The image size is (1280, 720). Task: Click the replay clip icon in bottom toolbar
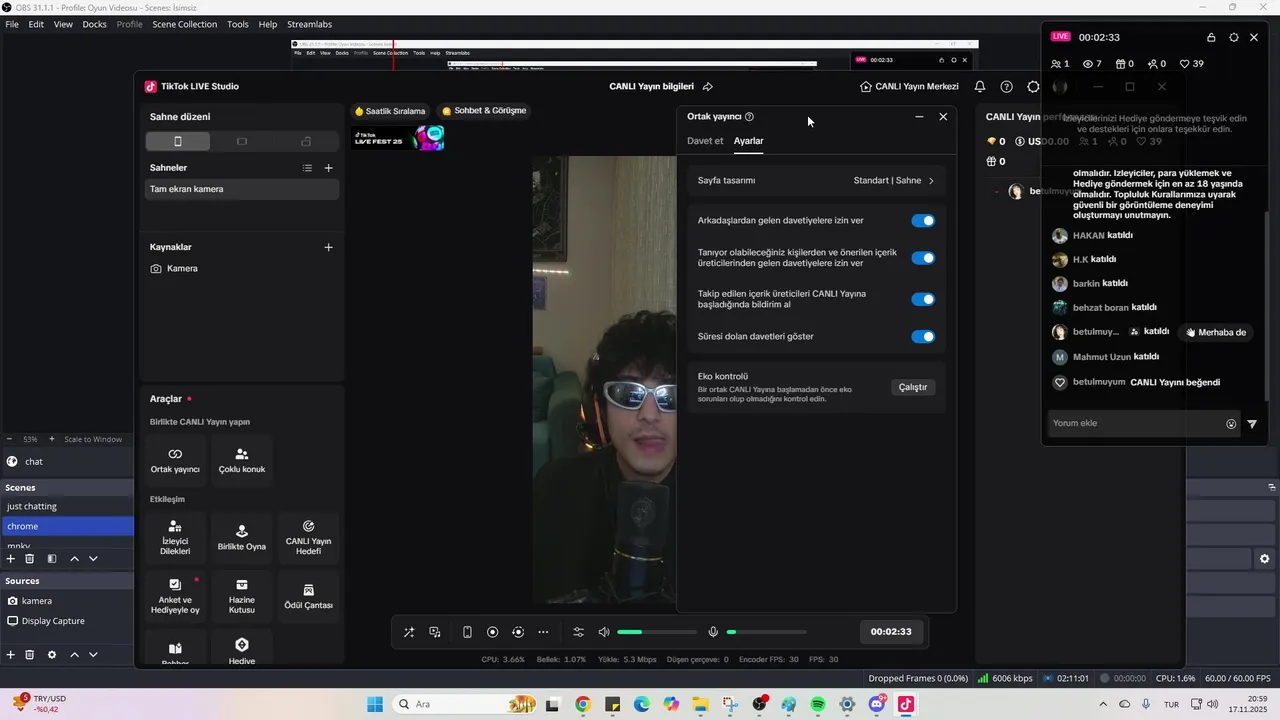518,632
